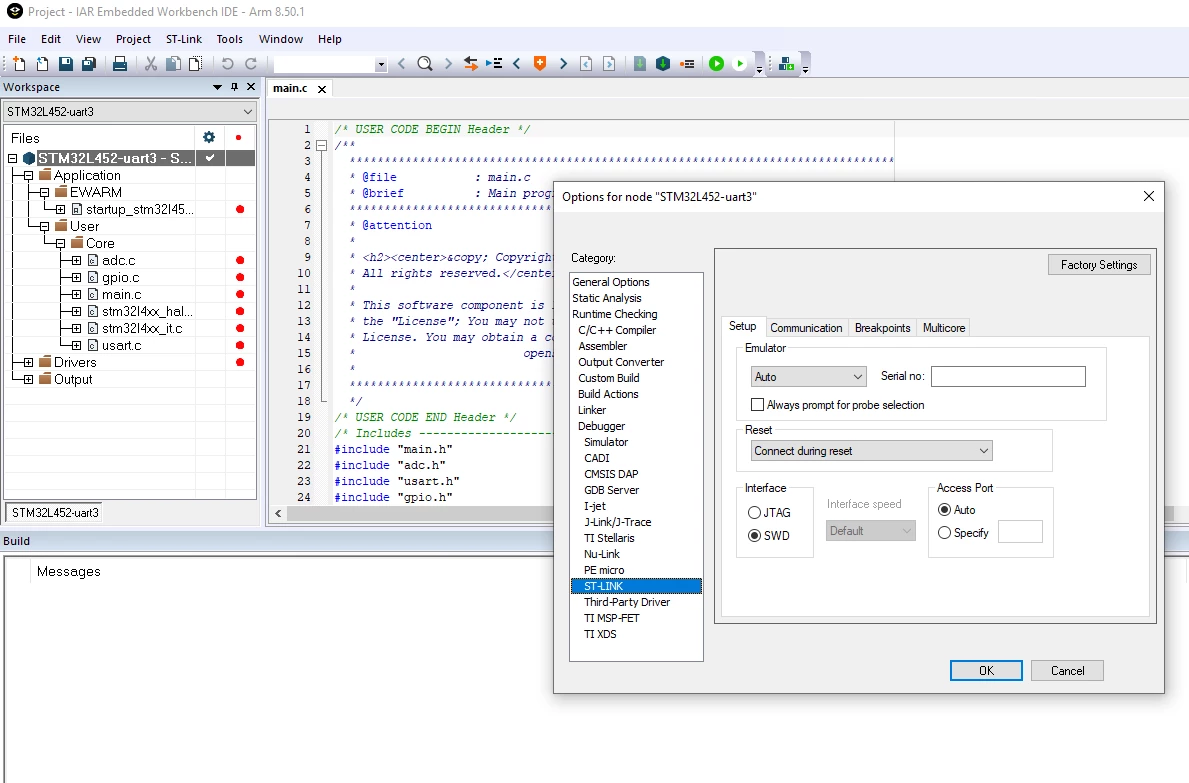
Task: Click the Compile icon with green arrow
Action: (x=640, y=64)
